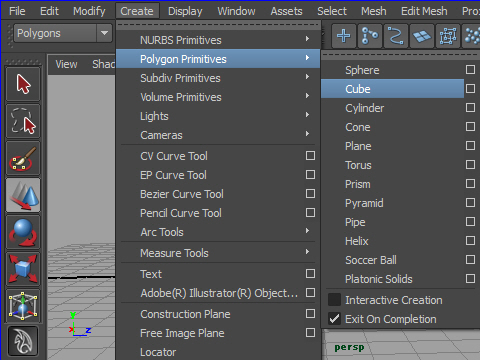Image resolution: width=480 pixels, height=360 pixels.
Task: Open Text options box
Action: coord(310,274)
